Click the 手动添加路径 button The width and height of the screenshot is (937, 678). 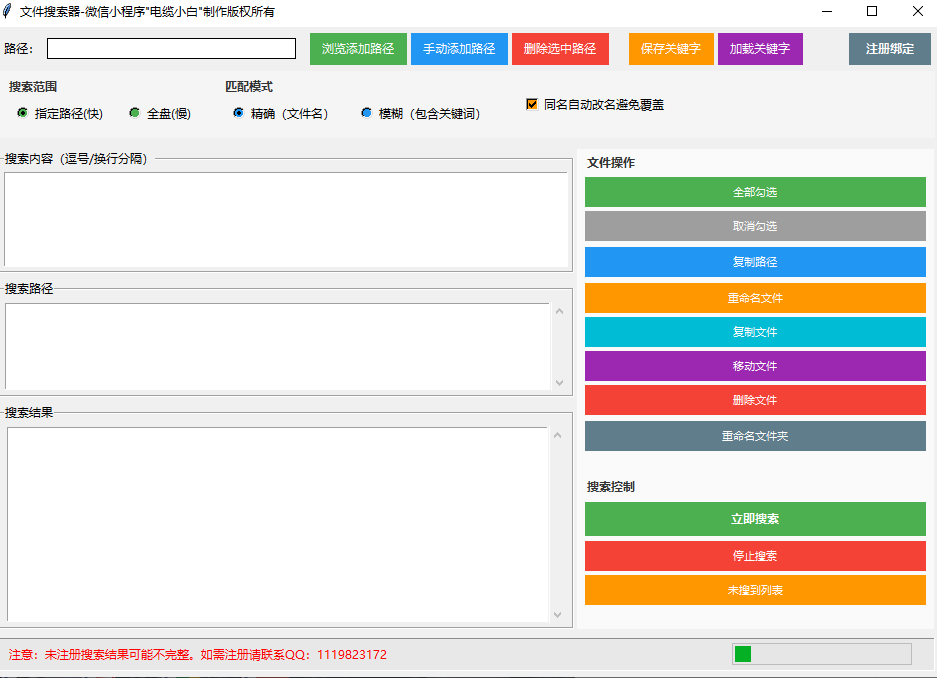(x=459, y=48)
